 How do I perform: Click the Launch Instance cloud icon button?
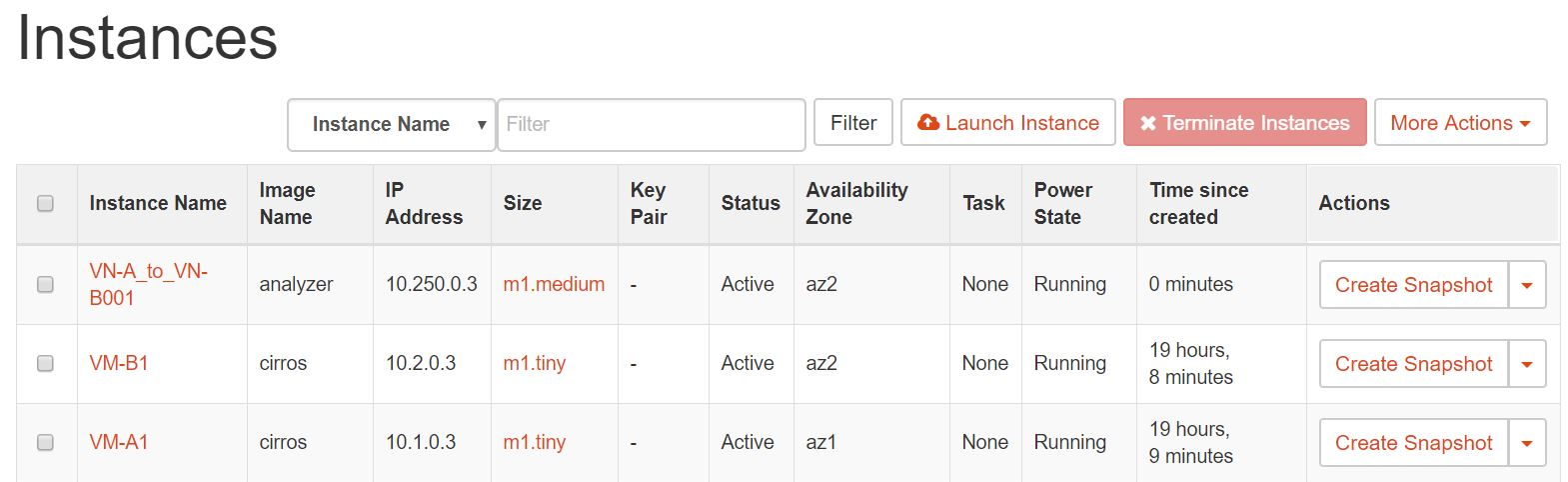(x=1007, y=123)
